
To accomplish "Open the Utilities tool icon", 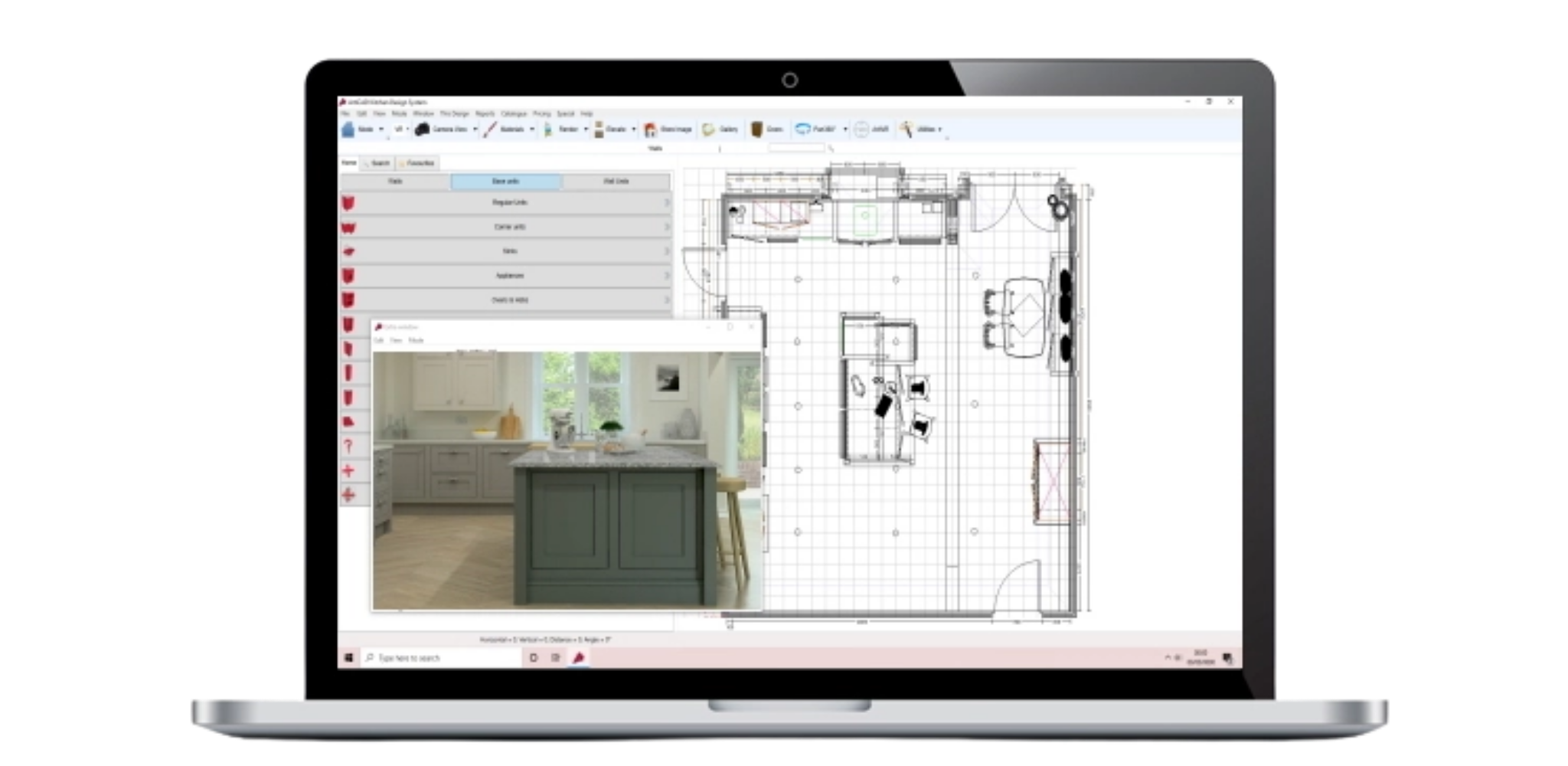I will click(x=906, y=129).
